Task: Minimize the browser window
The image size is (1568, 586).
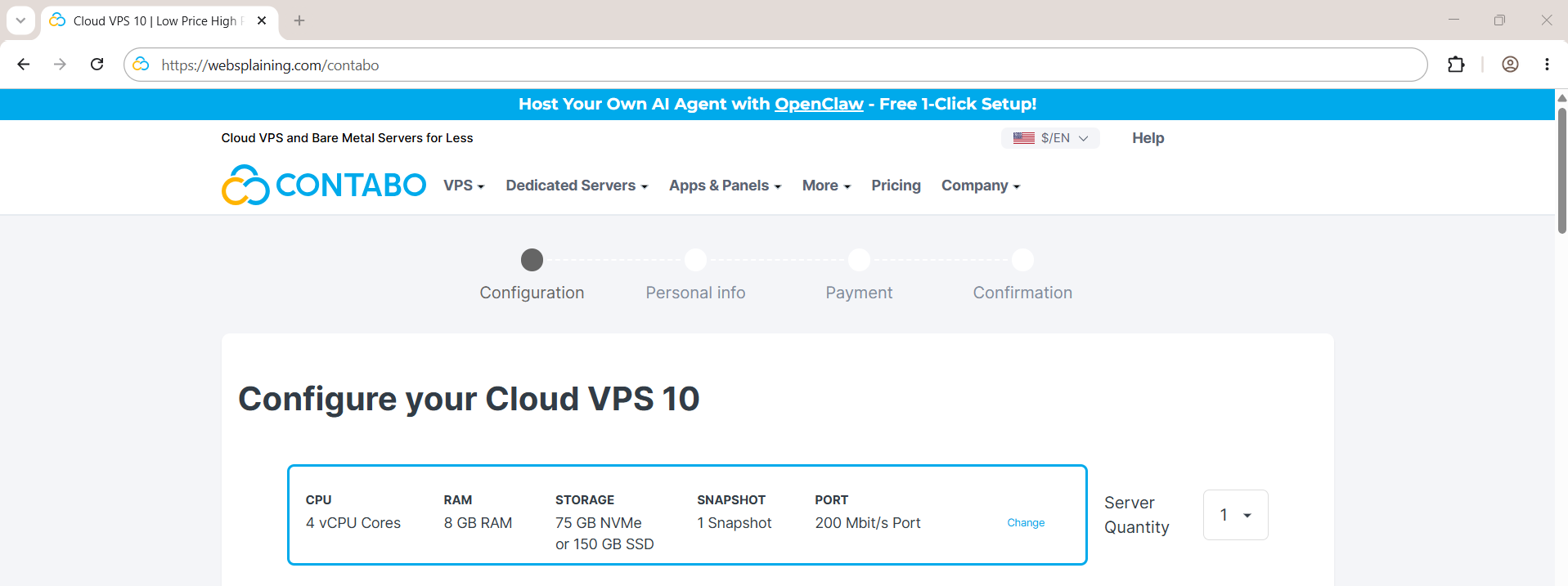Action: (x=1453, y=20)
